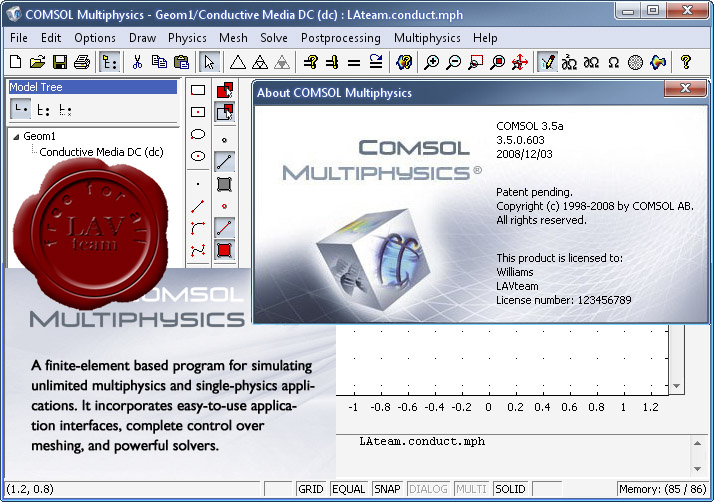Viewport: 714px width, 502px height.
Task: Select second Model Tree view mode button
Action: click(x=43, y=109)
